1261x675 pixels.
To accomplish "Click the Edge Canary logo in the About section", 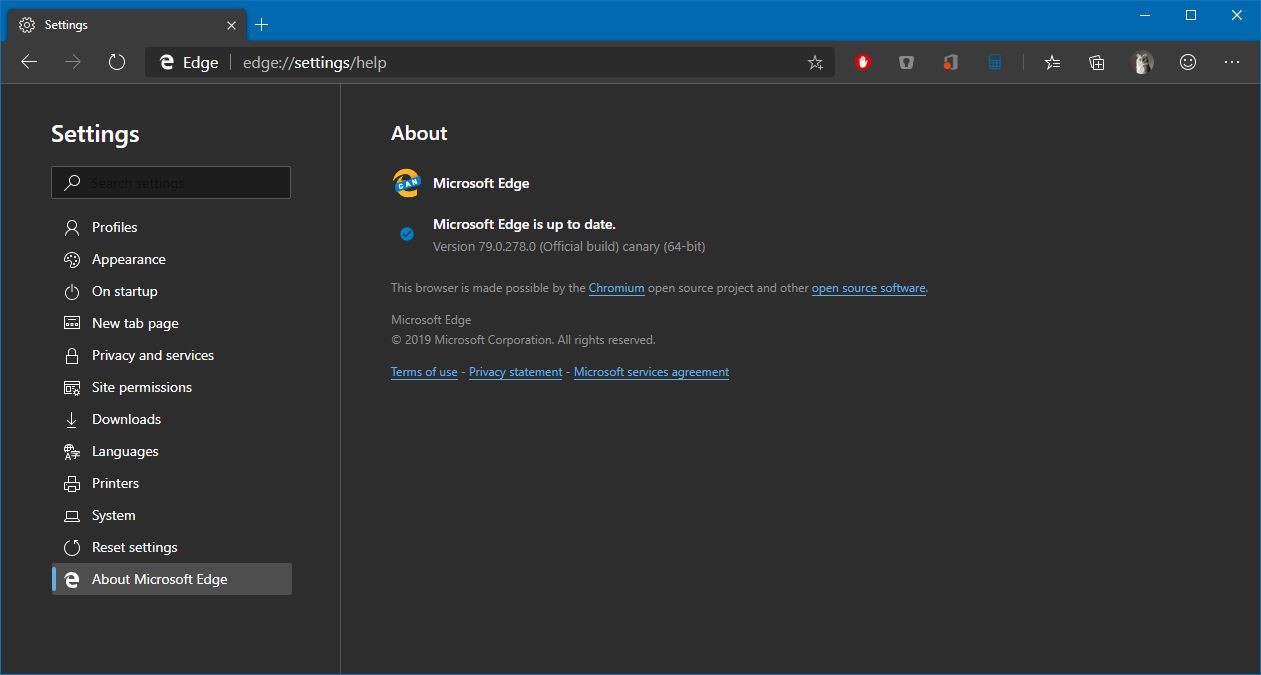I will (406, 183).
